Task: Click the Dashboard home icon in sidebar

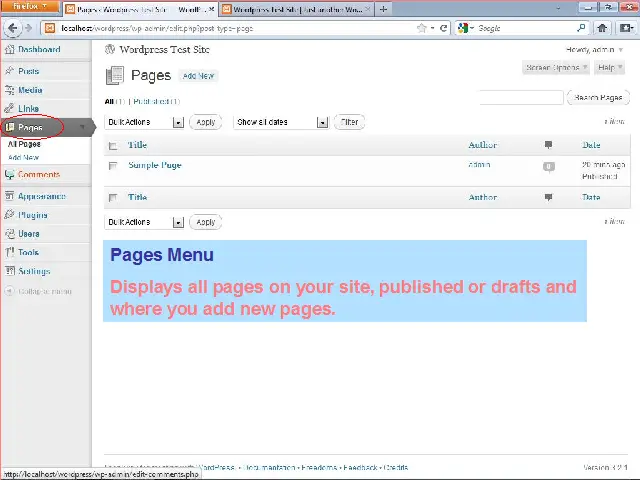Action: (9, 49)
